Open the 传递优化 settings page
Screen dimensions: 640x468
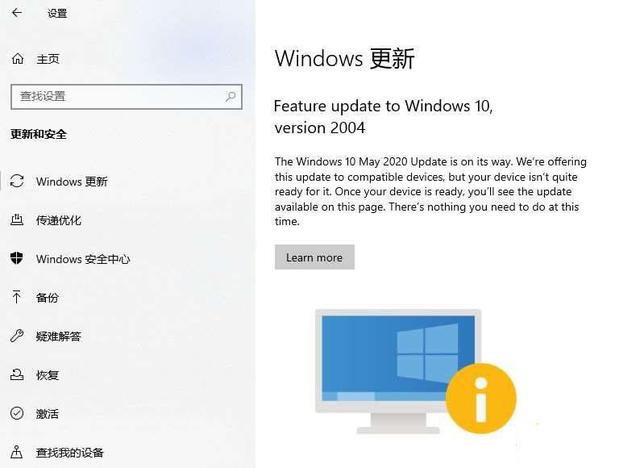(59, 220)
